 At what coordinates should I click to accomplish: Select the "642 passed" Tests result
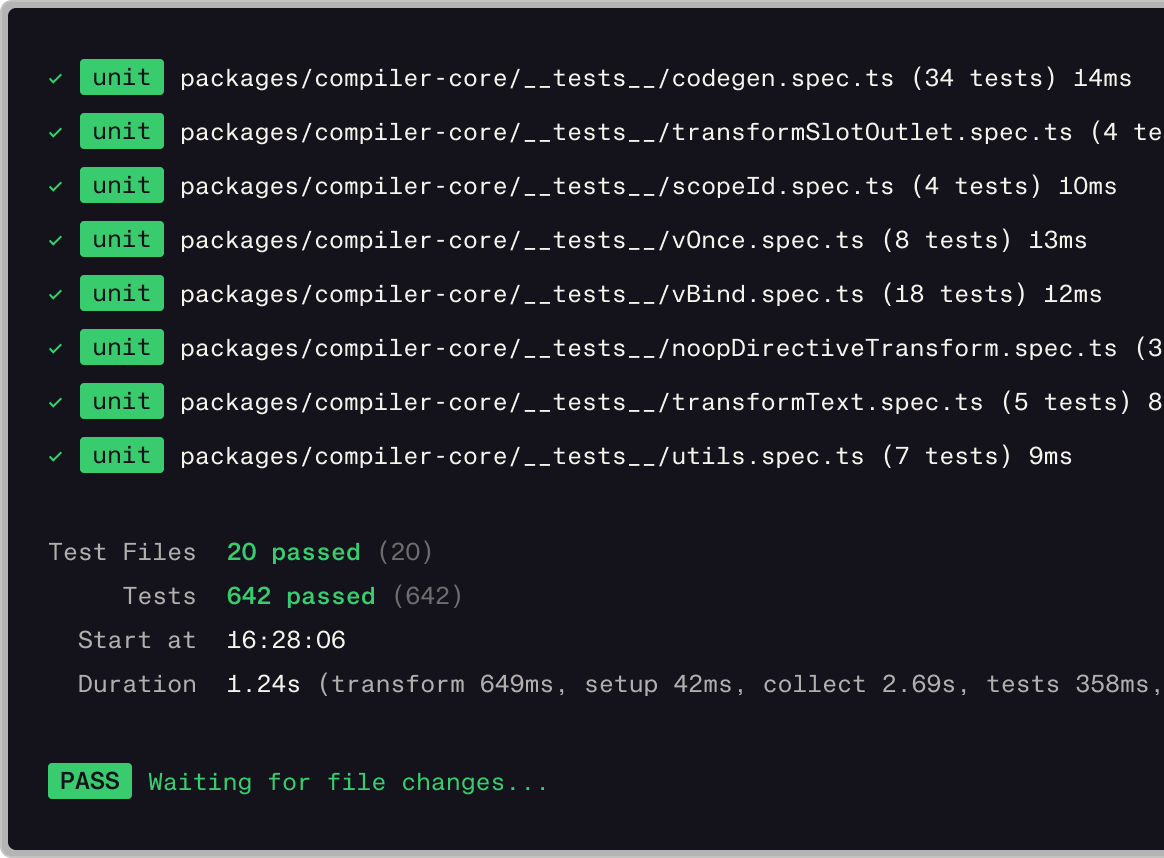[300, 597]
